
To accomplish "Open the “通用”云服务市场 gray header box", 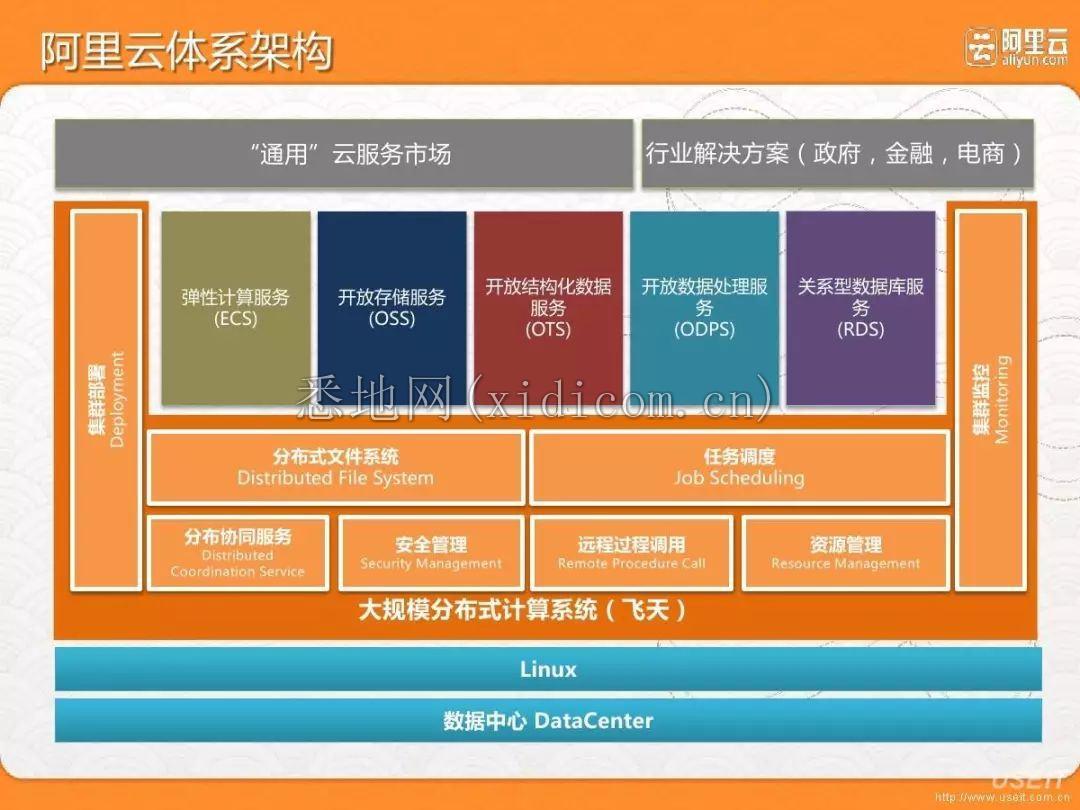I will [344, 153].
